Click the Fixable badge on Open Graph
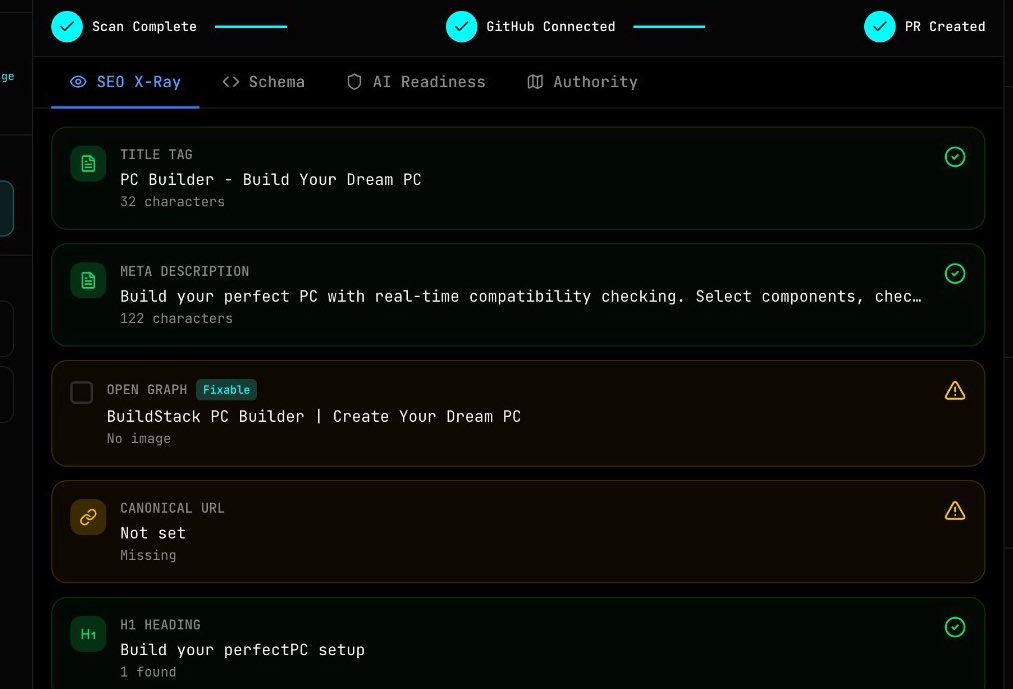This screenshot has width=1013, height=689. [x=226, y=390]
